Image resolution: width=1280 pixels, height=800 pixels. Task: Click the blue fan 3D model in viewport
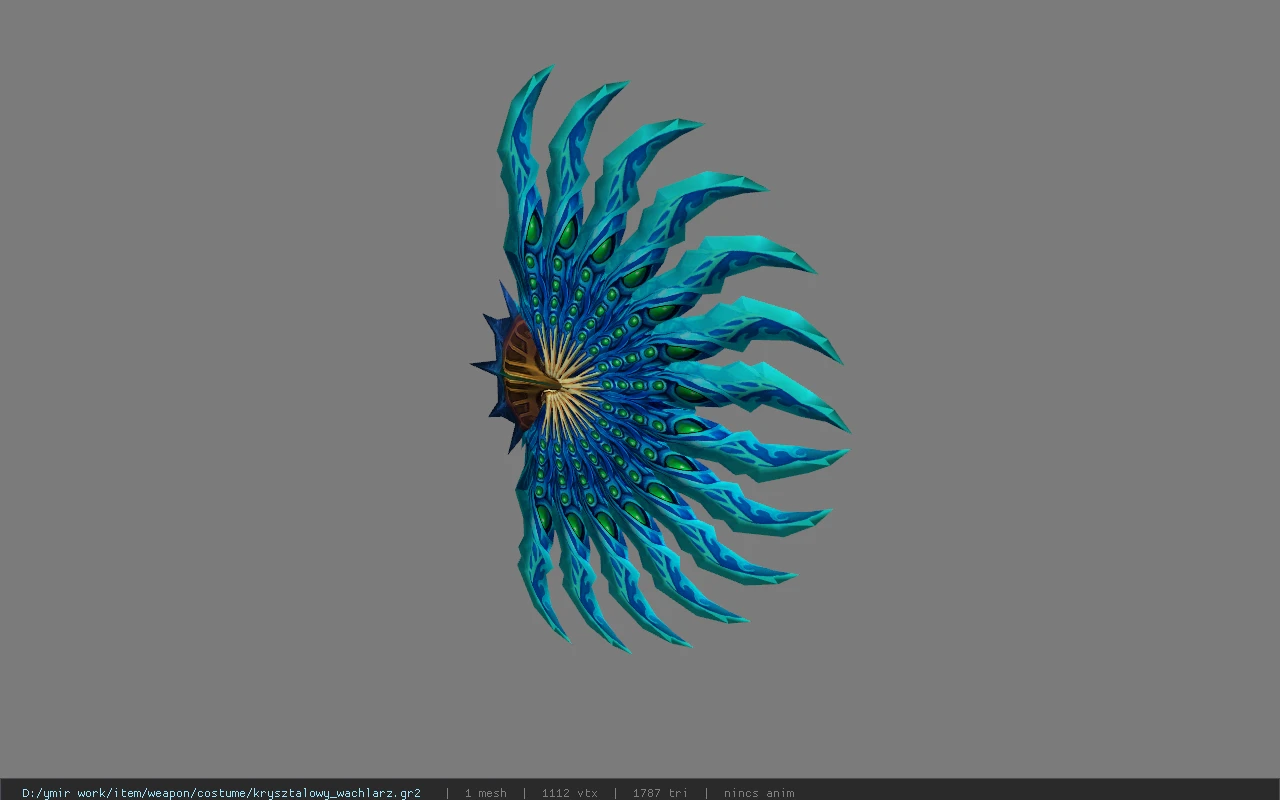(x=660, y=360)
